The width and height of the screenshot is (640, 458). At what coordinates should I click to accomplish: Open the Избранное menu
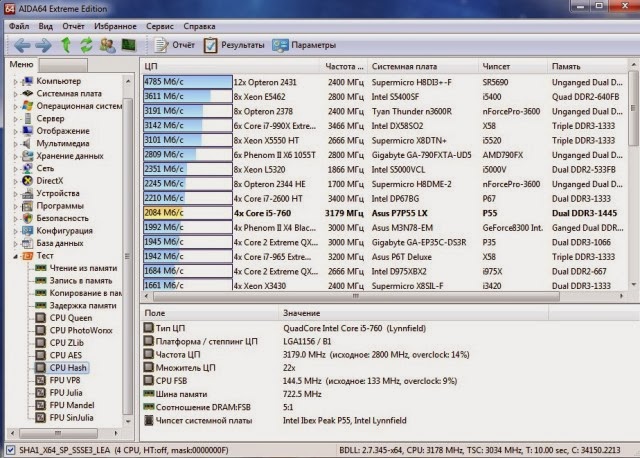coord(115,26)
